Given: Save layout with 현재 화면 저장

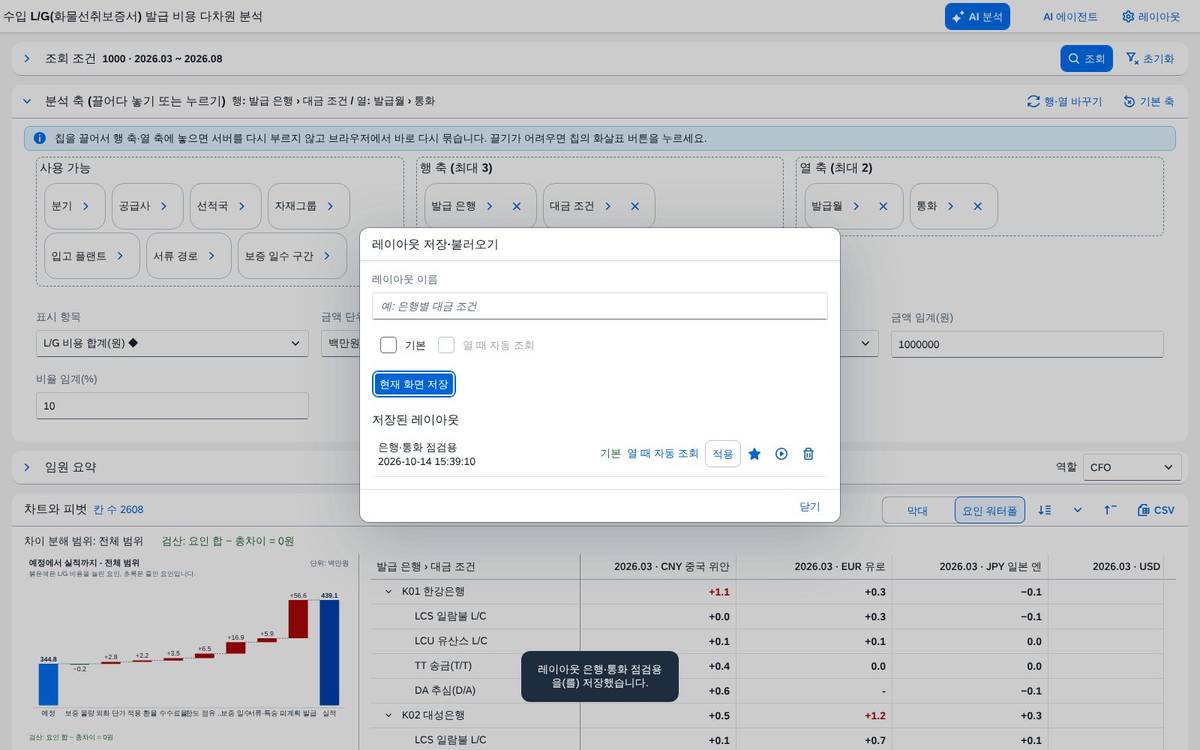Looking at the screenshot, I should [x=414, y=384].
